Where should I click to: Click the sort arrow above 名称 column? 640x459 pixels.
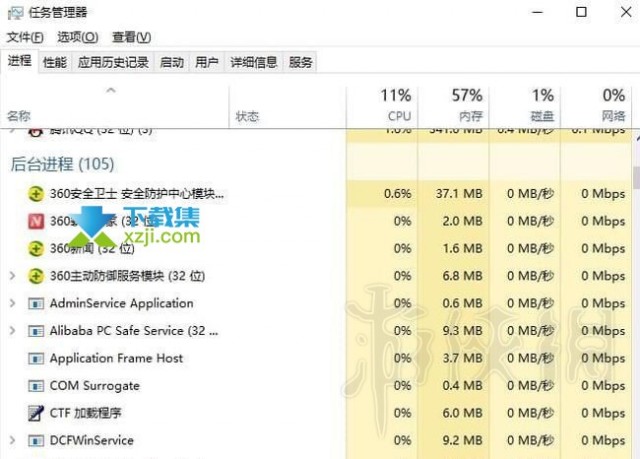click(x=111, y=91)
